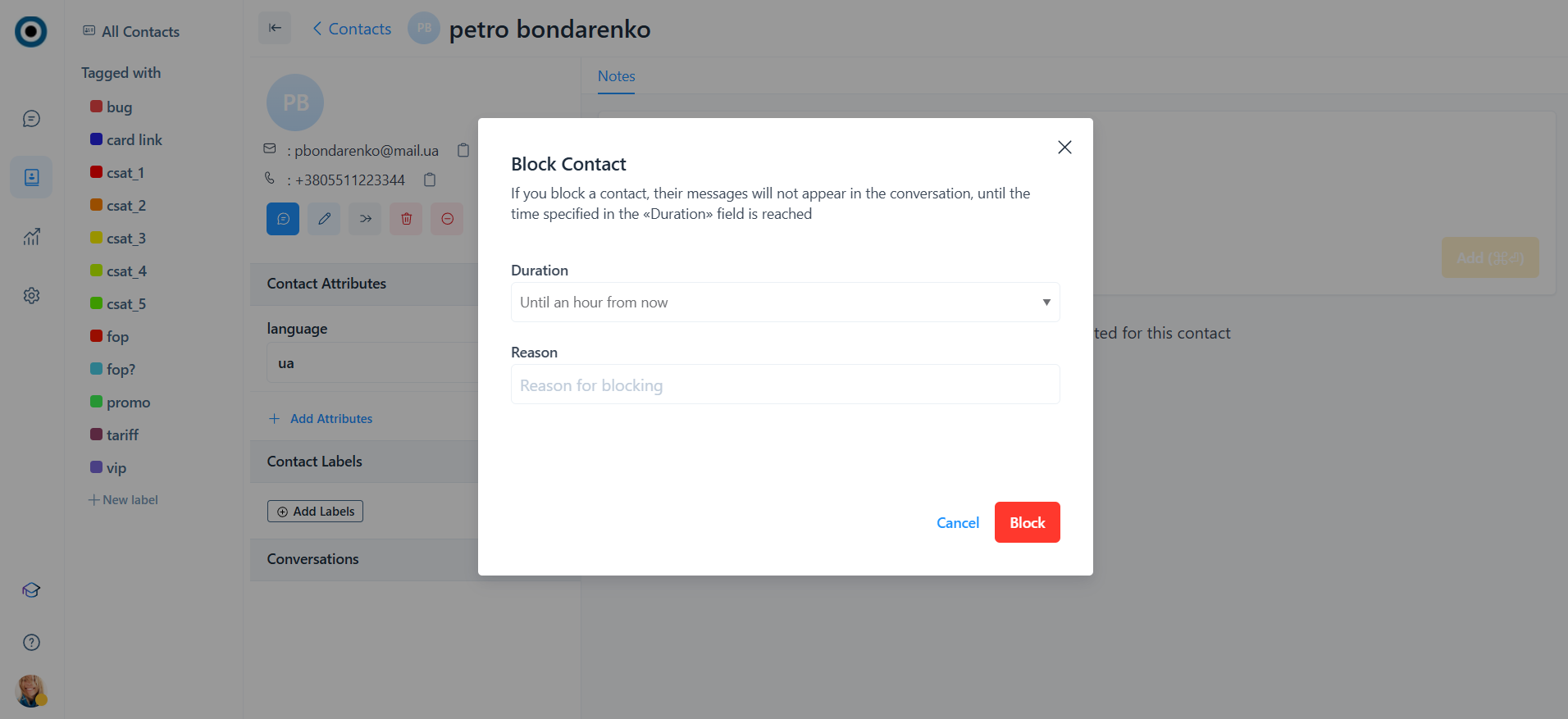Filter by the vip label

click(x=116, y=468)
